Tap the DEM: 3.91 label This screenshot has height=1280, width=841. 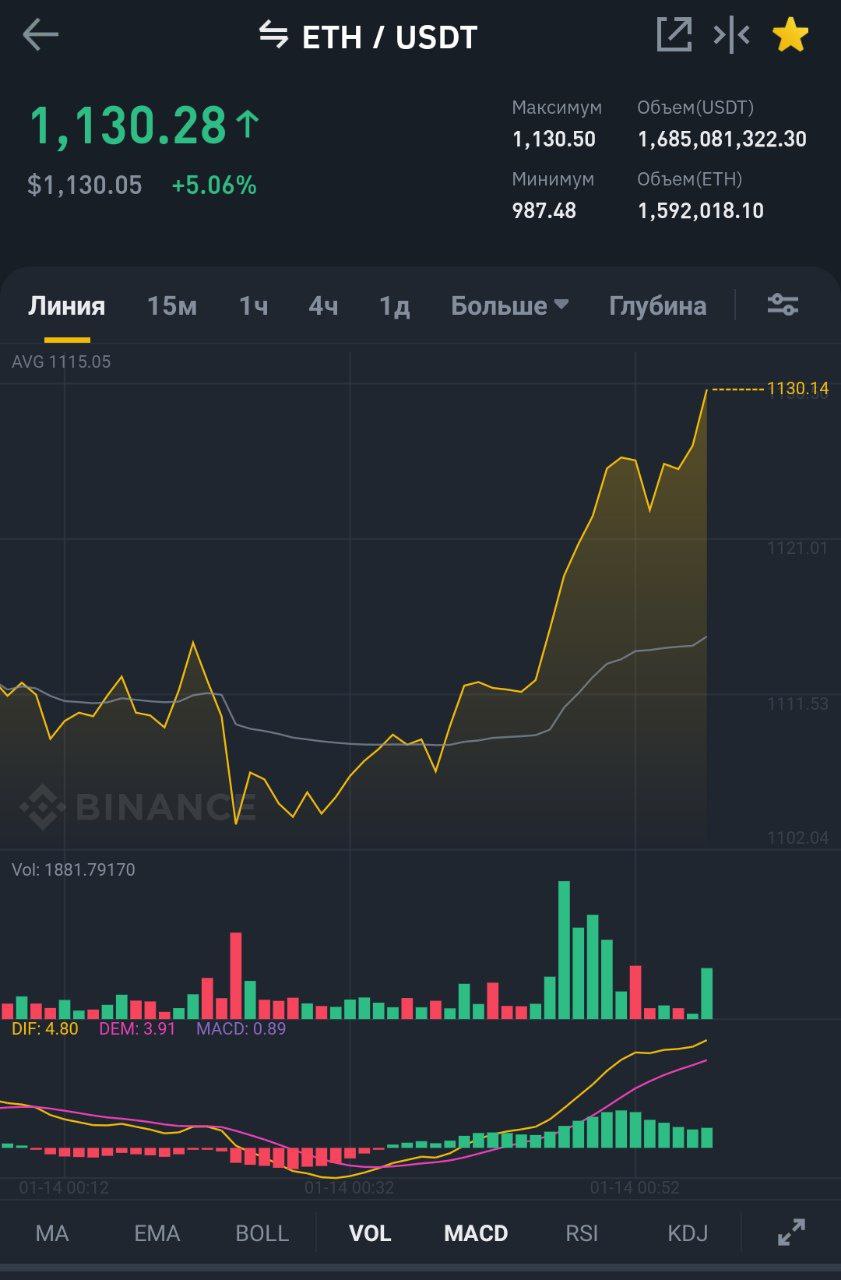point(138,1028)
